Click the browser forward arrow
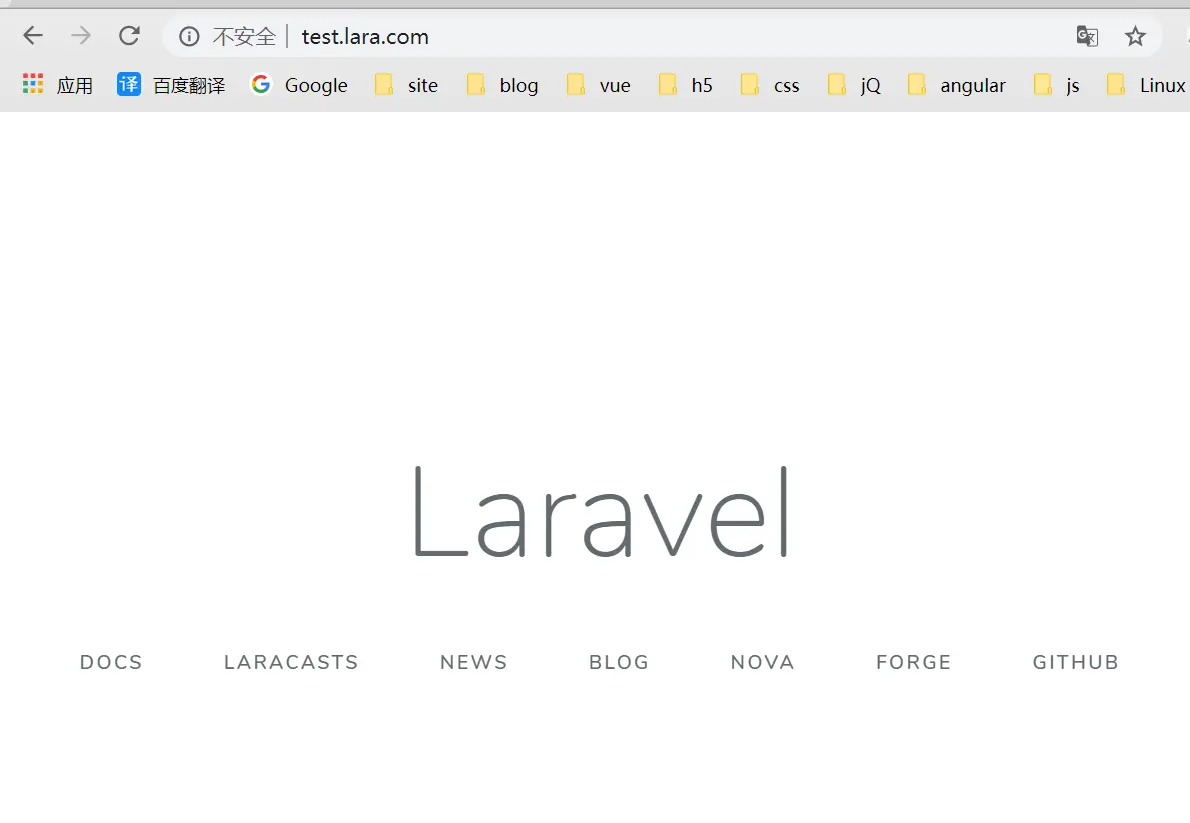This screenshot has height=823, width=1190. pyautogui.click(x=81, y=36)
